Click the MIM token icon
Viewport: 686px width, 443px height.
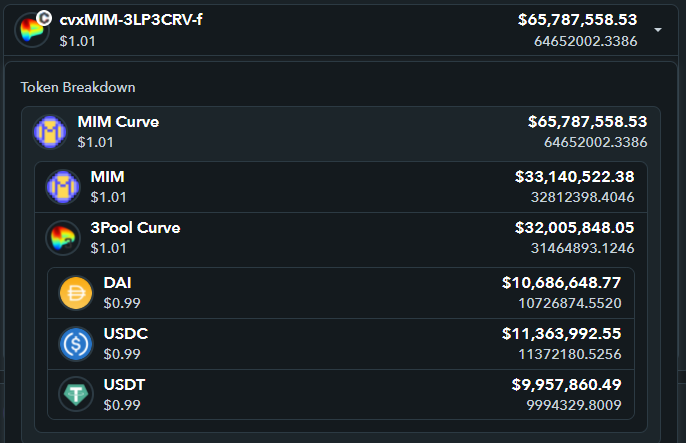tap(63, 187)
